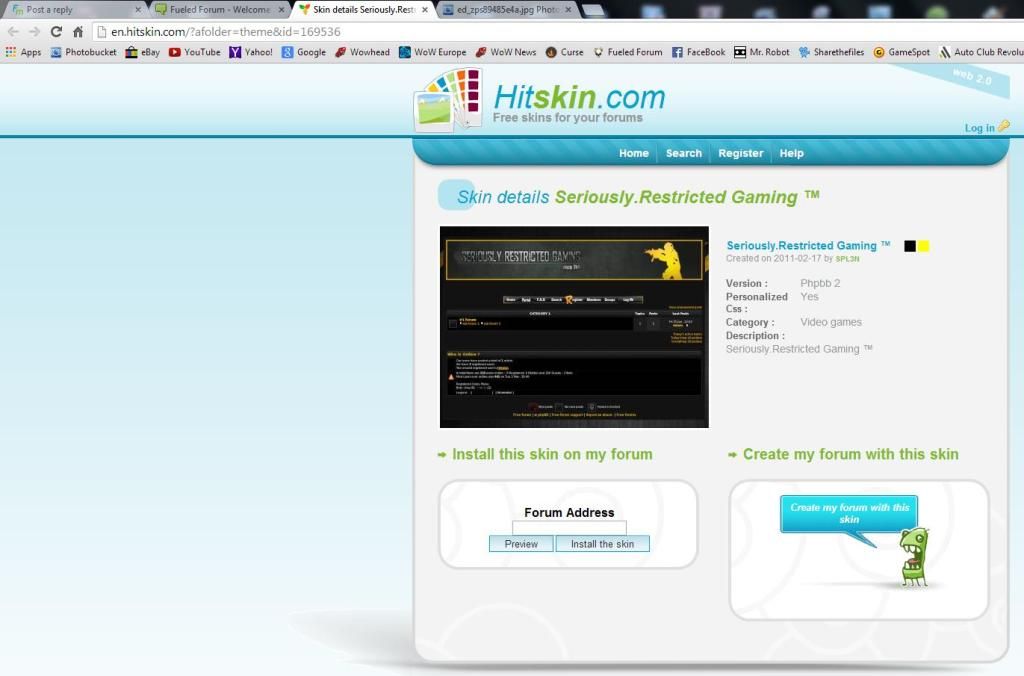This screenshot has height=676, width=1024.
Task: Open the eBay bookmark
Action: [143, 52]
